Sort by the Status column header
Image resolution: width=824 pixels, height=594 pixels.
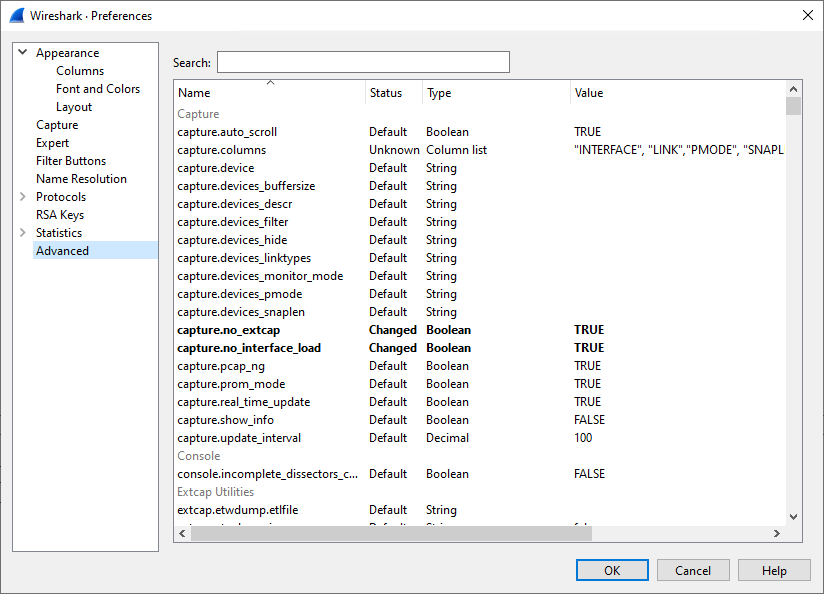pyautogui.click(x=393, y=93)
